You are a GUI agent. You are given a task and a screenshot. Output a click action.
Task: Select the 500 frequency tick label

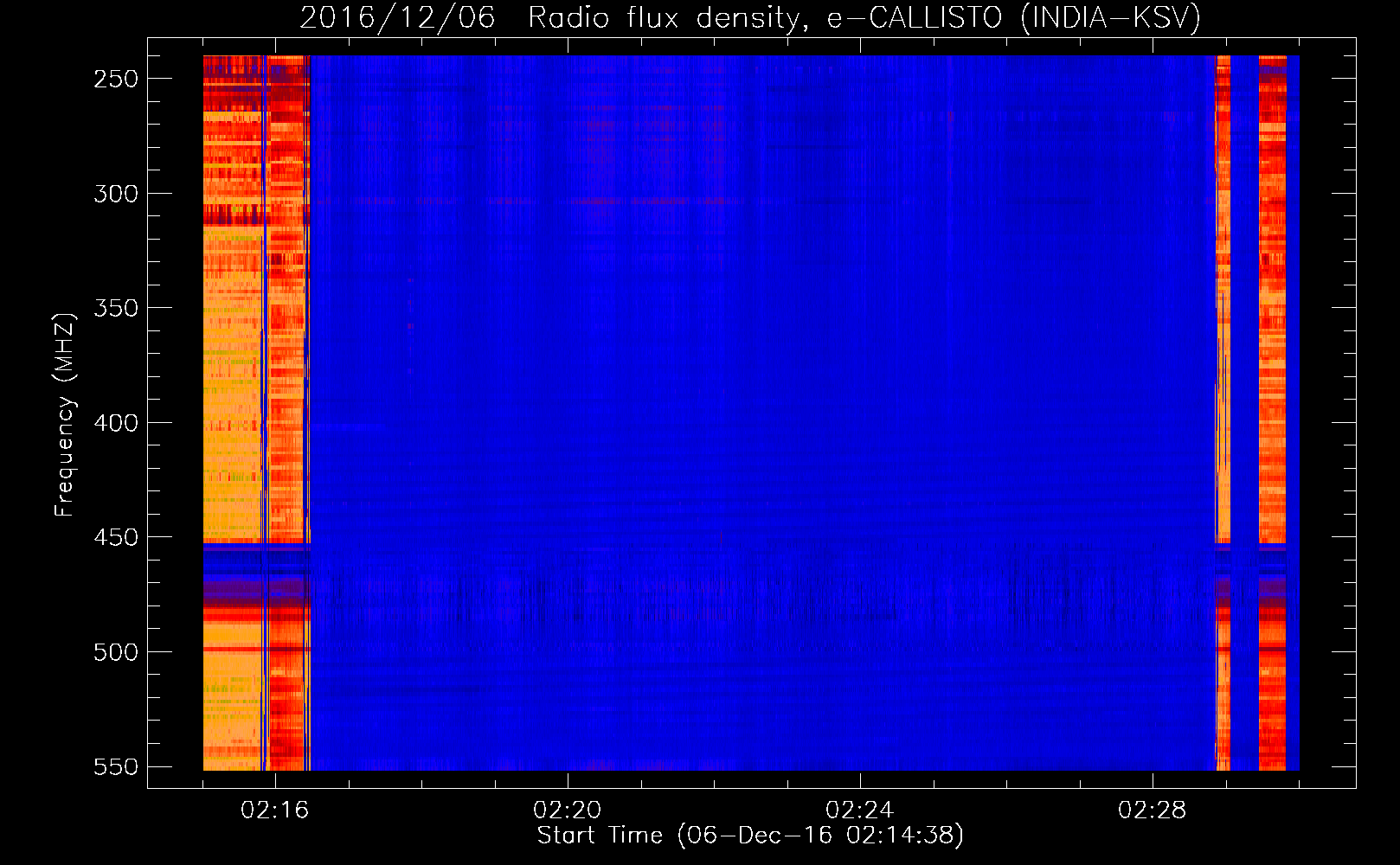point(116,652)
